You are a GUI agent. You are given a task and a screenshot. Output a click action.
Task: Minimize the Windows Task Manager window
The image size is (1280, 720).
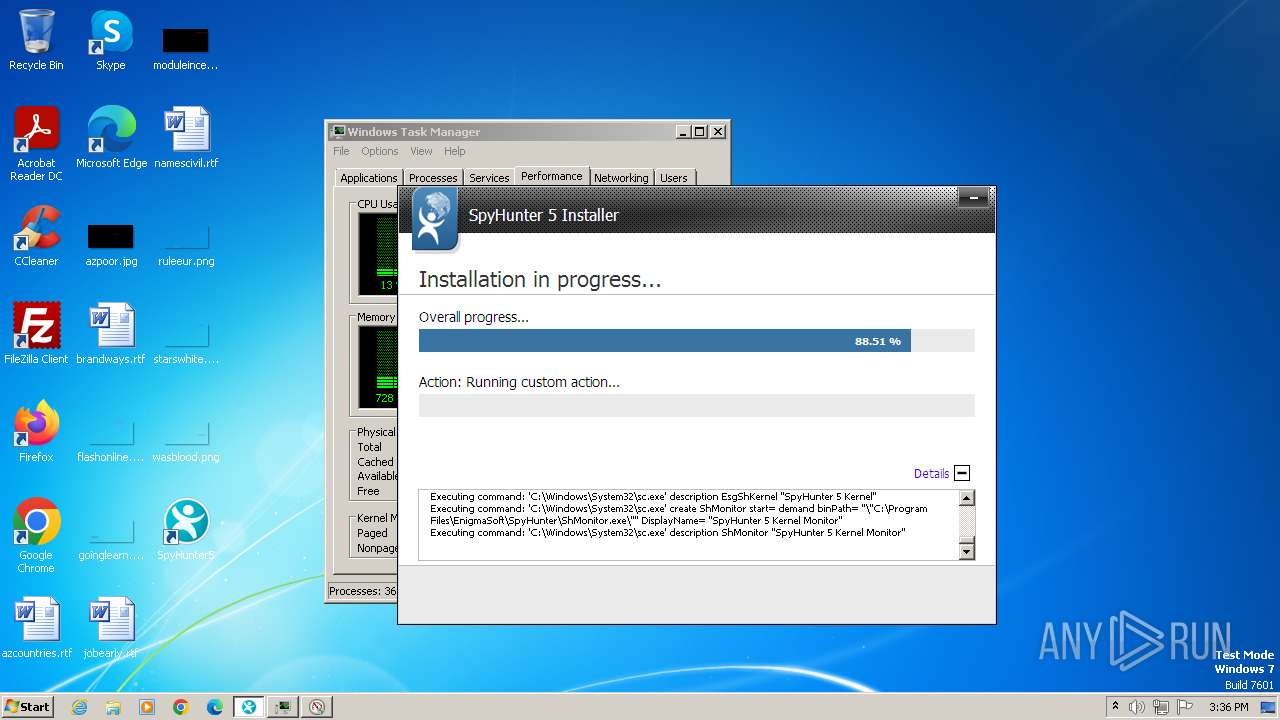[683, 132]
